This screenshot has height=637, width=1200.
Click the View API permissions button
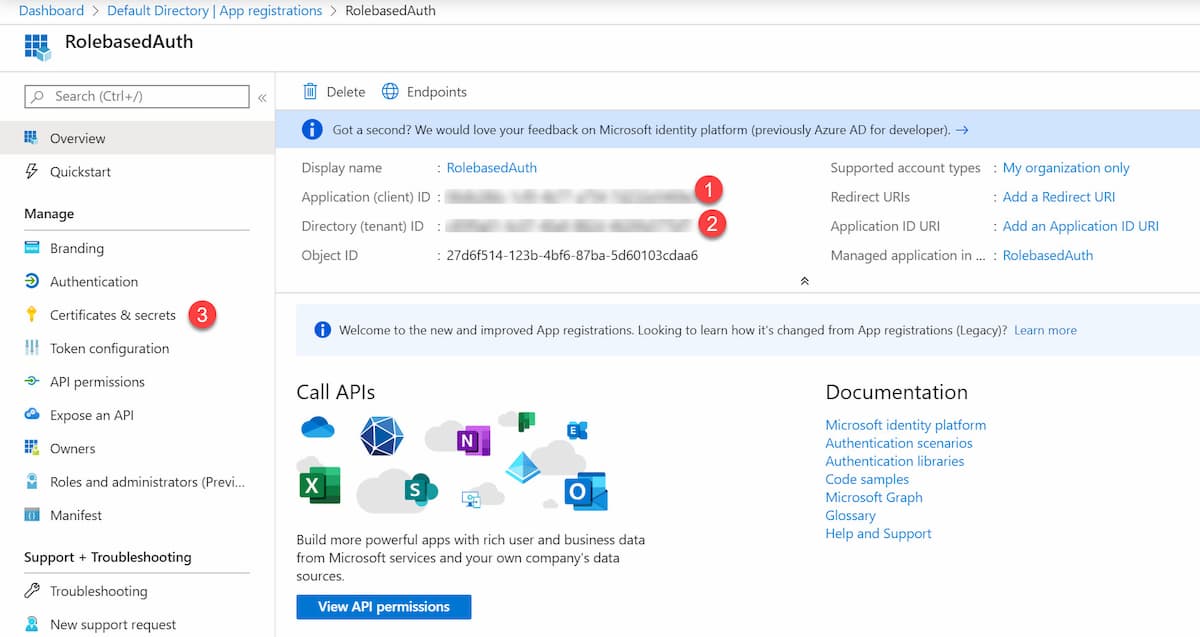tap(384, 606)
